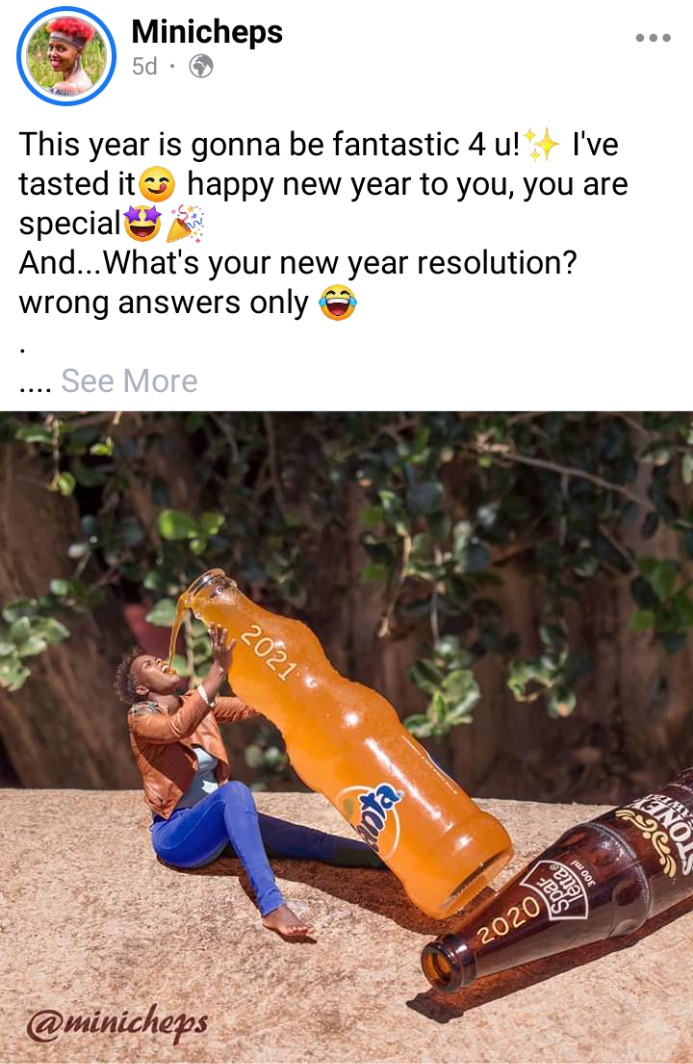Click the 2021 label on the Fanta bottle
Viewport: 693px width, 1064px height.
coord(269,652)
